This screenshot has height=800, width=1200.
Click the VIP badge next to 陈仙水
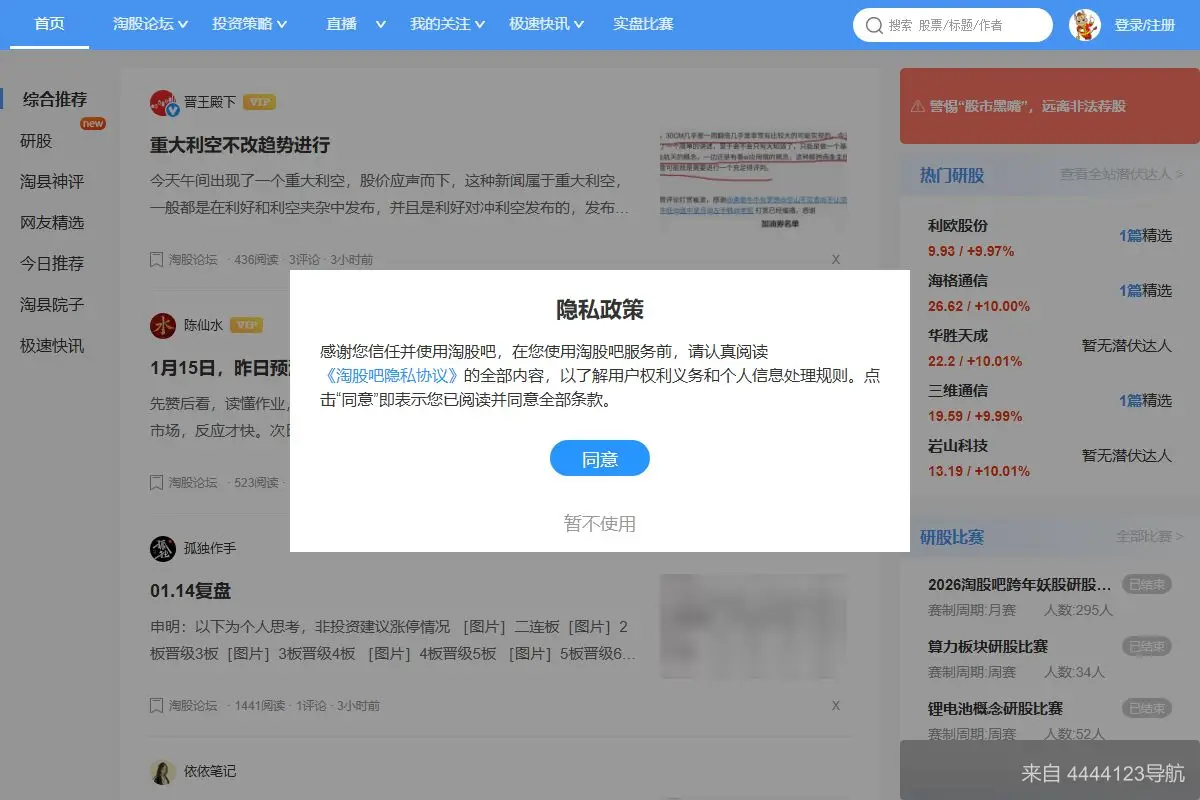tap(247, 325)
